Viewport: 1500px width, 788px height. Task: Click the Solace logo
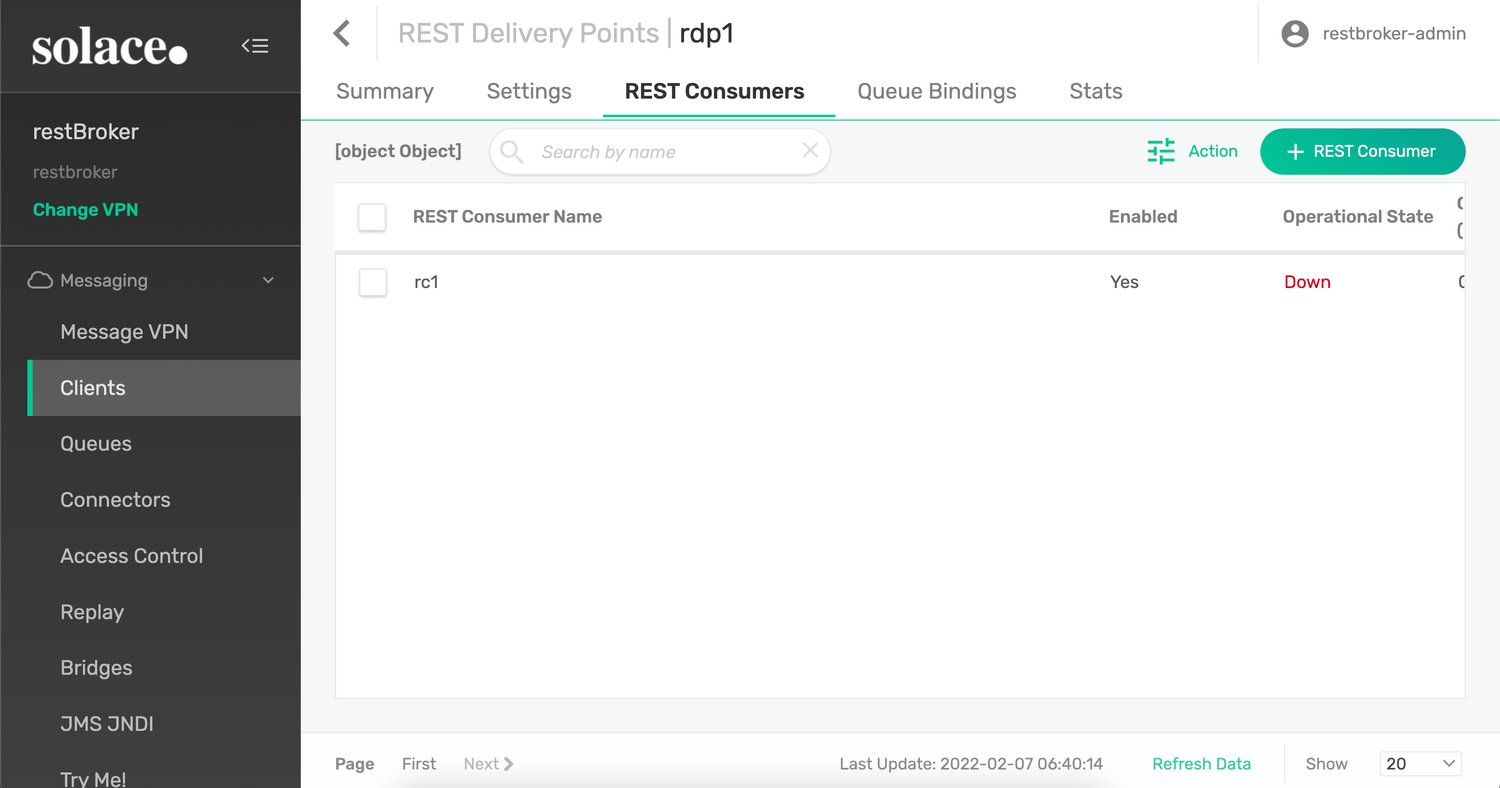(110, 46)
